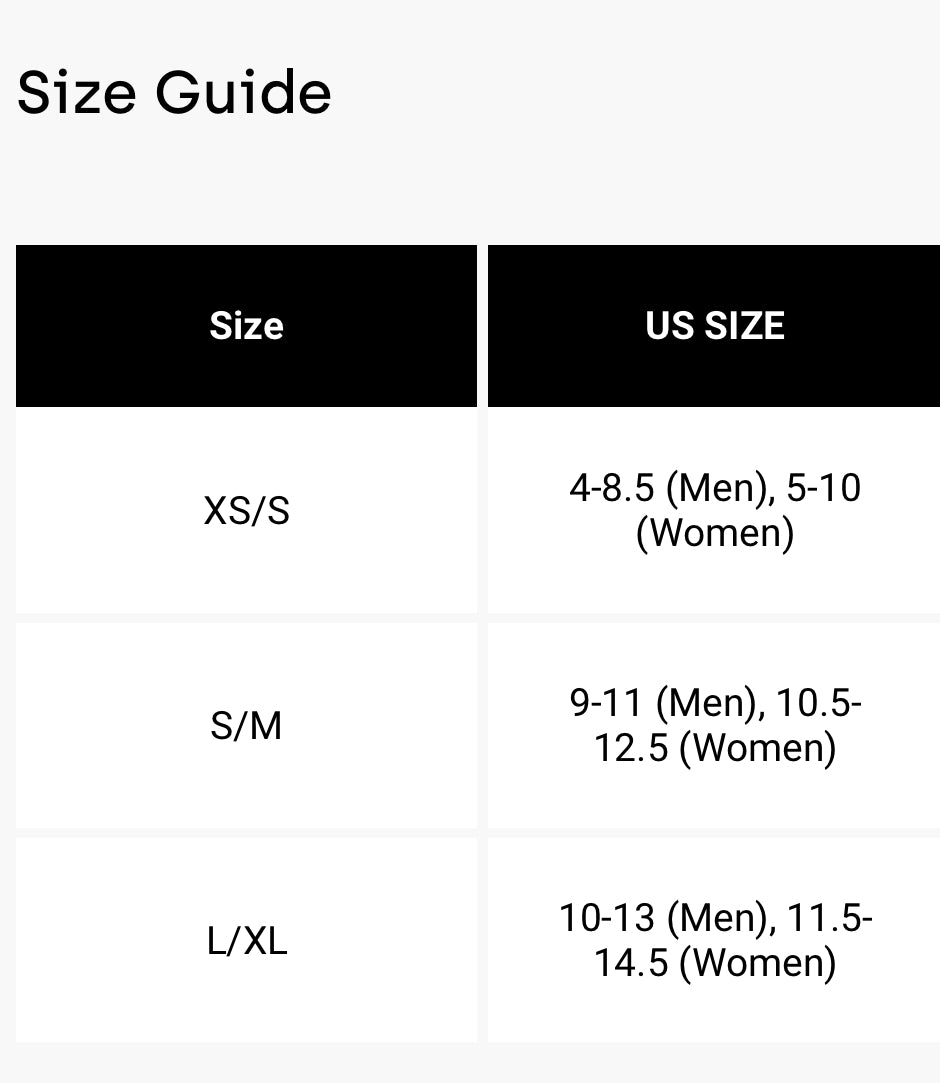
Task: Click the word Size in the page title
Action: pyautogui.click(x=77, y=93)
